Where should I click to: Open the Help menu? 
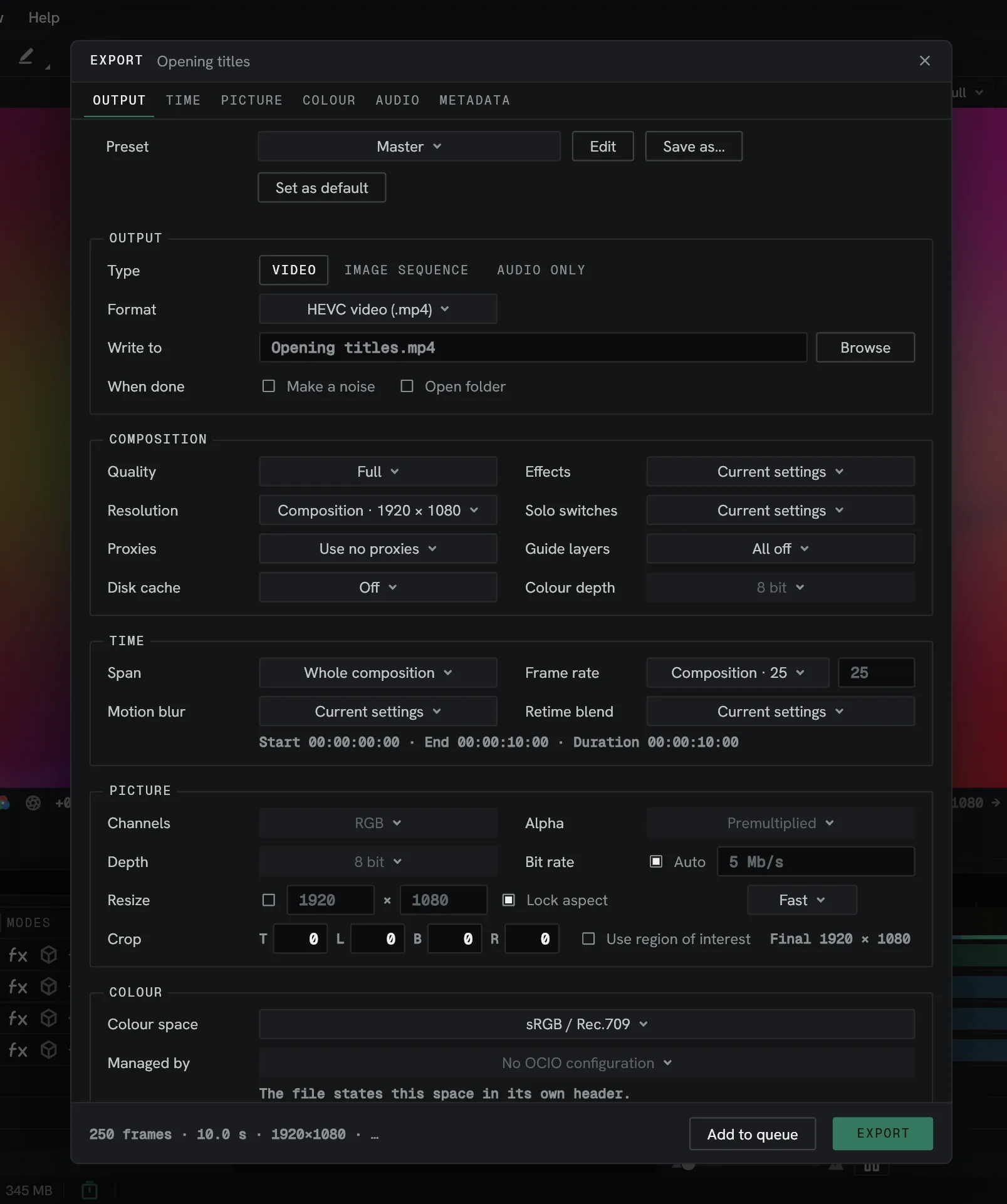pos(44,18)
